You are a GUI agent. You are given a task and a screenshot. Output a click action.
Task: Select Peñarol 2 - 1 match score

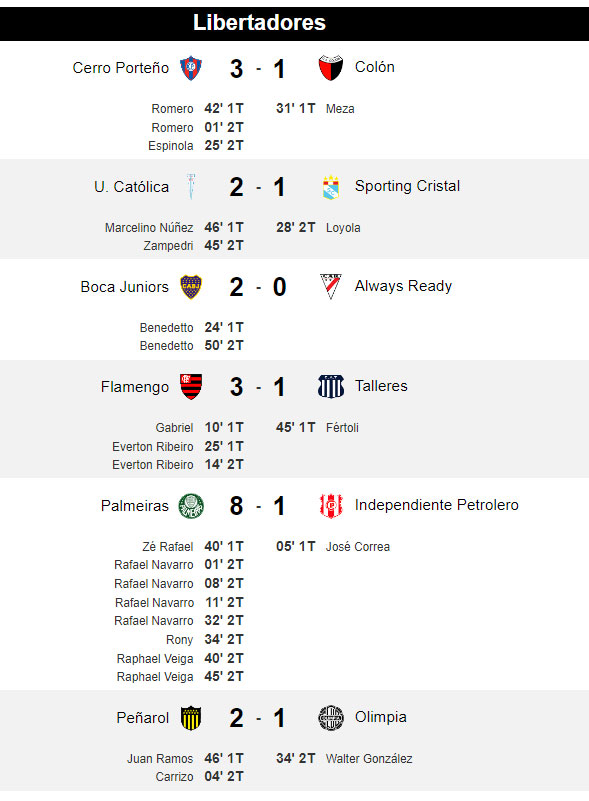[257, 718]
